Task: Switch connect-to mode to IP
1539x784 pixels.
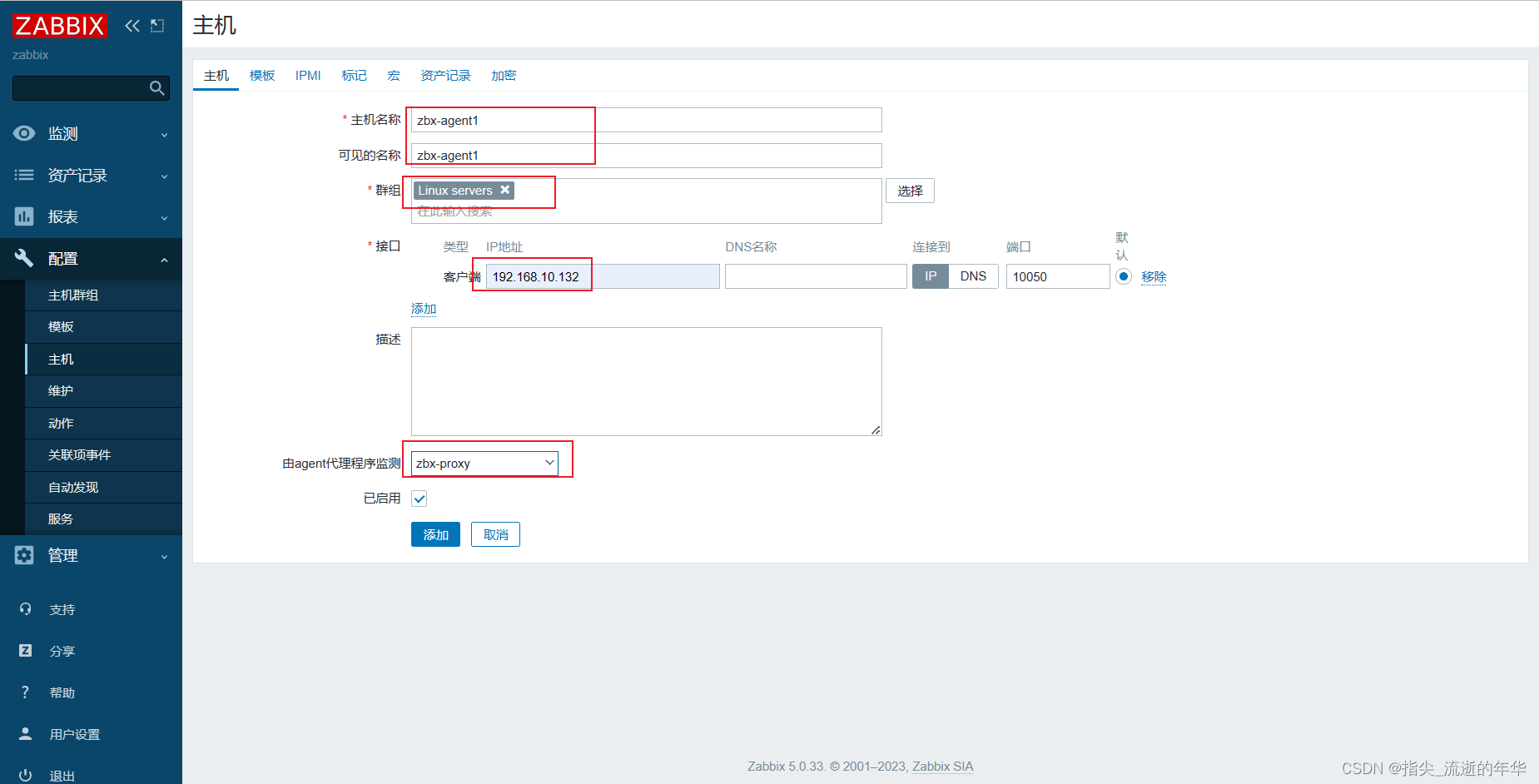Action: click(931, 276)
